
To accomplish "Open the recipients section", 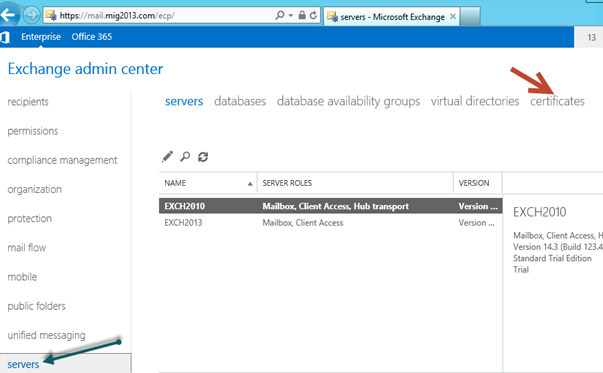I will [x=28, y=102].
